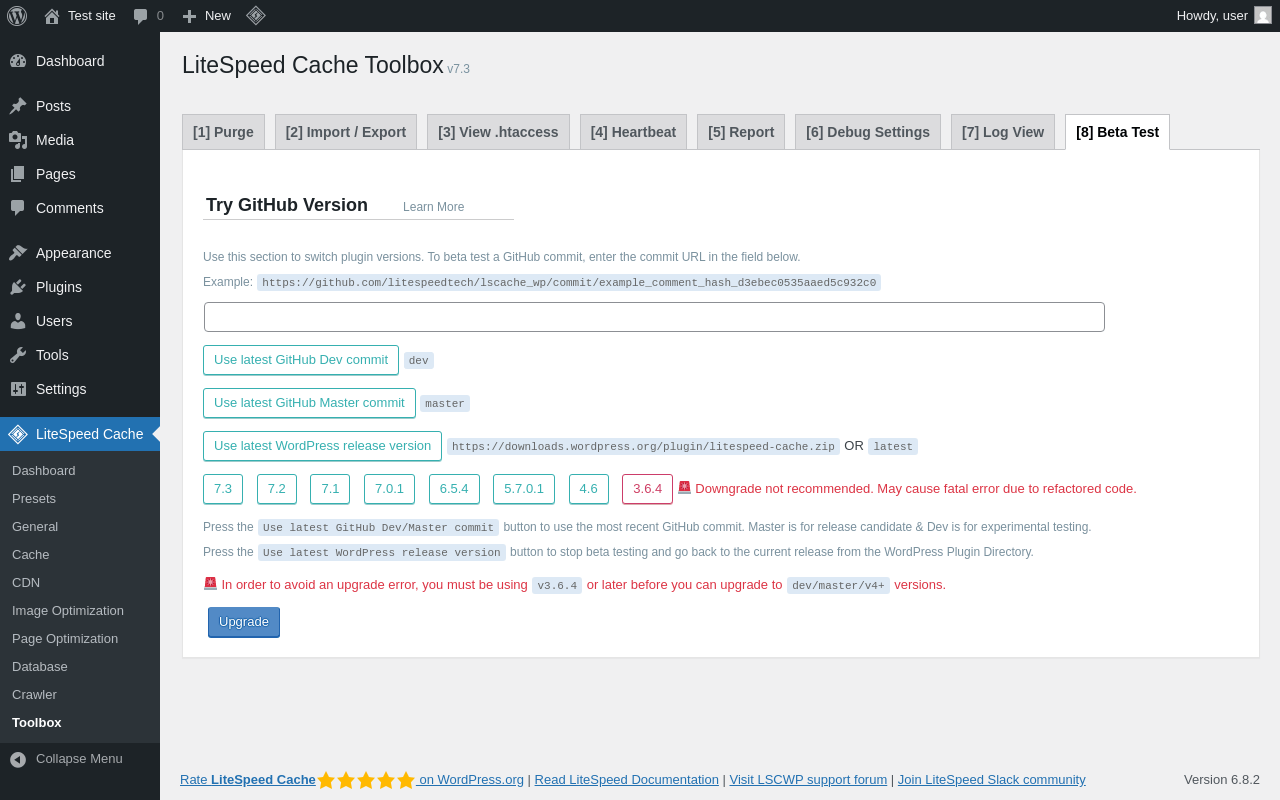Screen dimensions: 1280x800
Task: Open the Test site home icon
Action: click(52, 16)
